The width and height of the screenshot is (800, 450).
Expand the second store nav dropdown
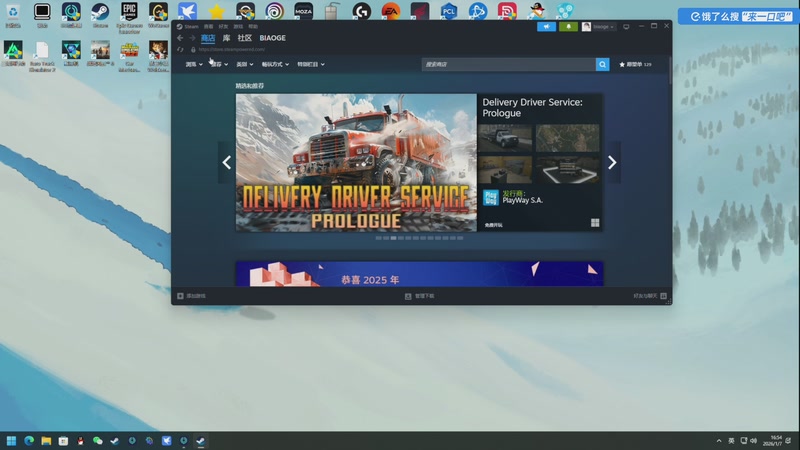(219, 64)
